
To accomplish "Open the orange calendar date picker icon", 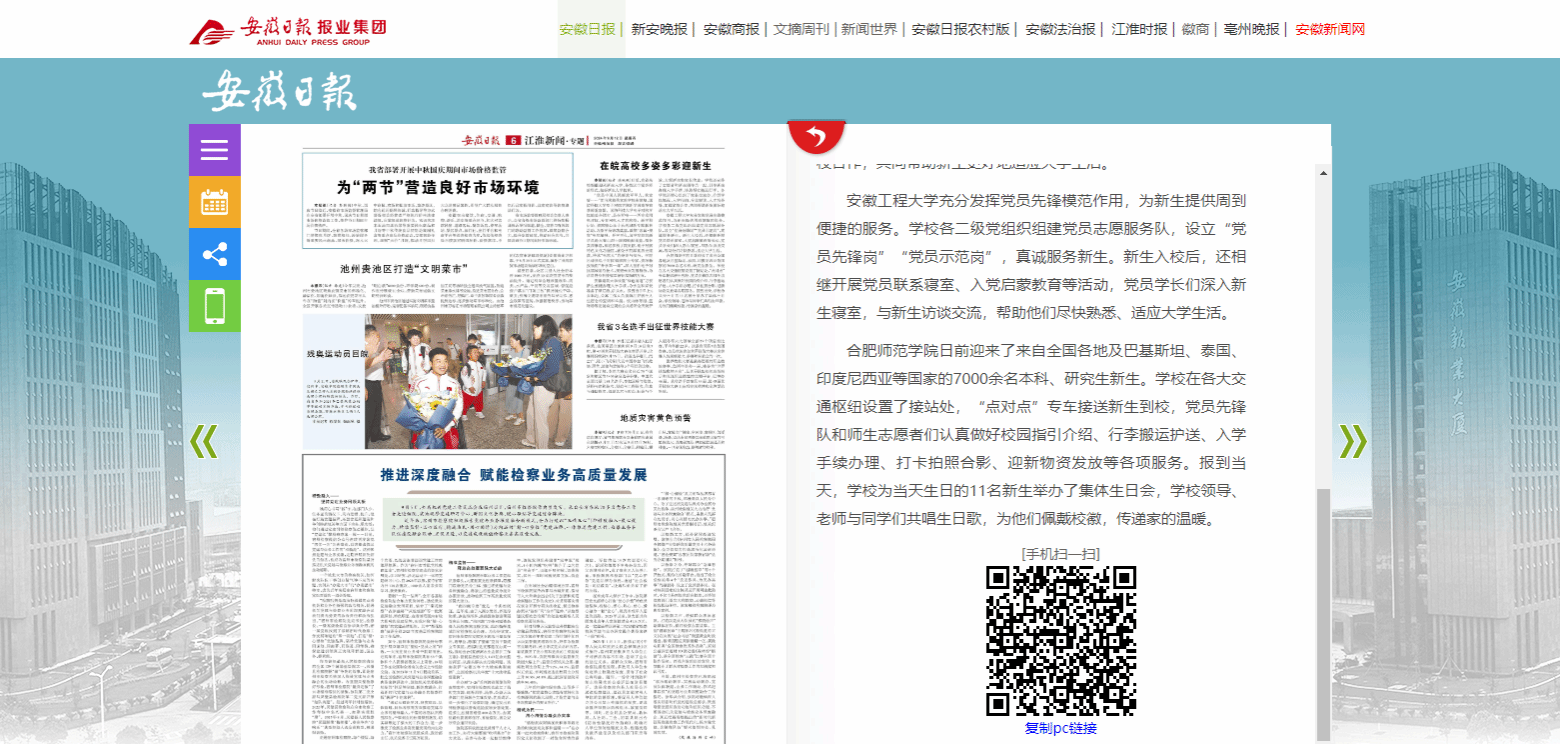I will 215,202.
